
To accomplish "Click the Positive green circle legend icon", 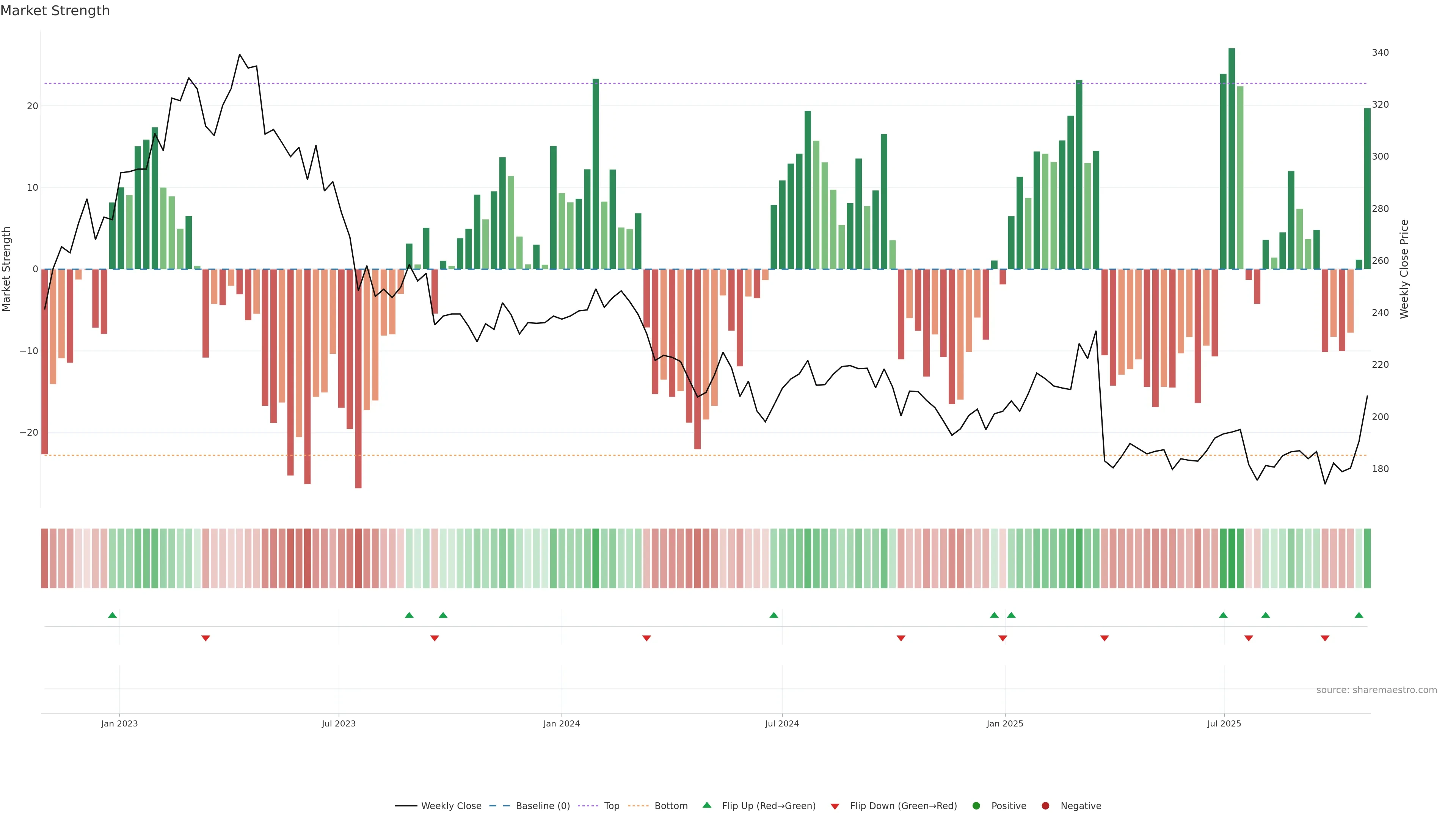I will click(x=976, y=805).
